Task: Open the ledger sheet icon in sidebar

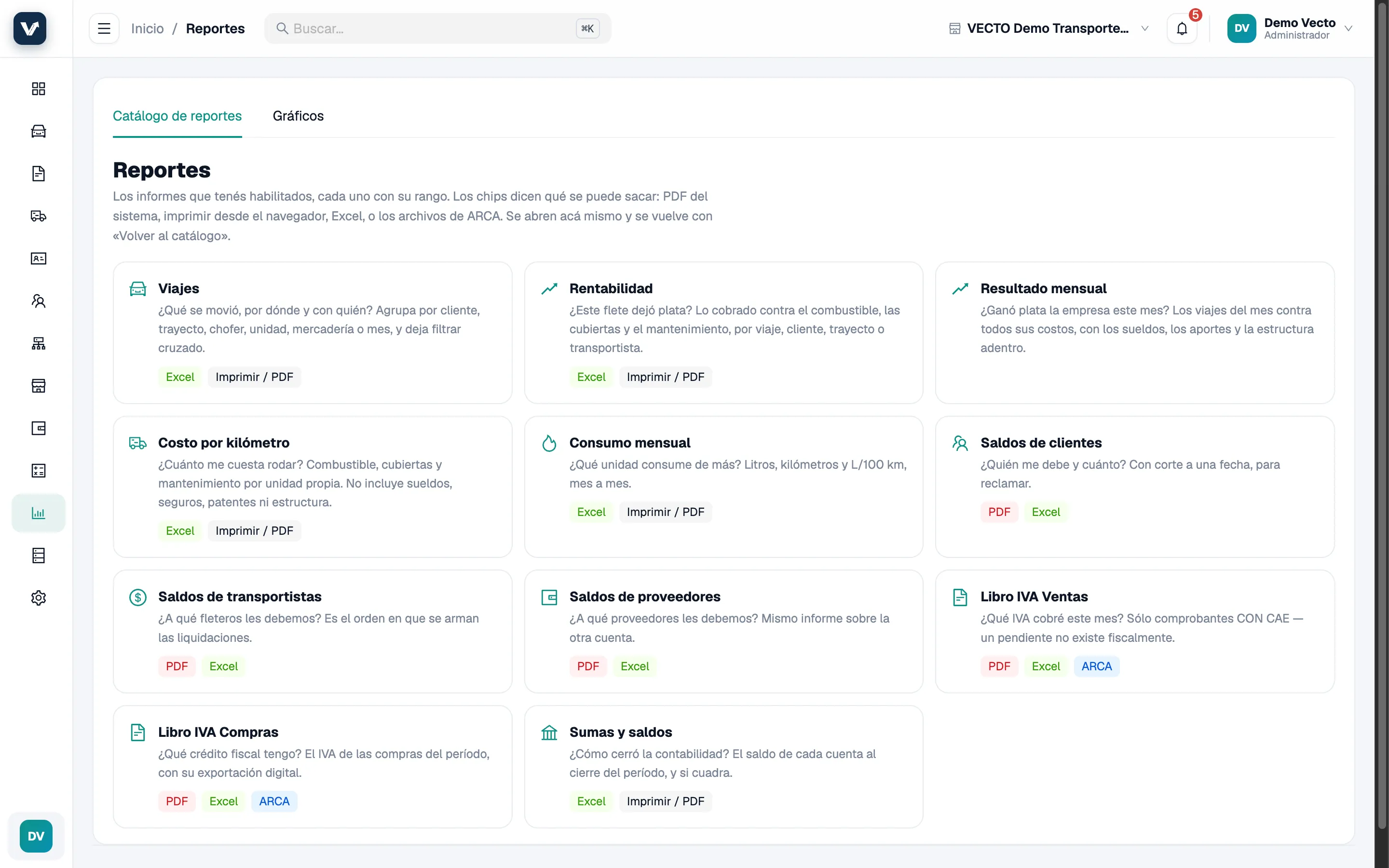Action: (x=39, y=556)
